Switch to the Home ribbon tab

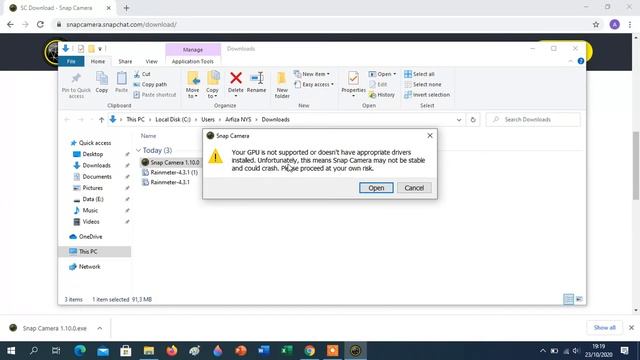coord(98,61)
